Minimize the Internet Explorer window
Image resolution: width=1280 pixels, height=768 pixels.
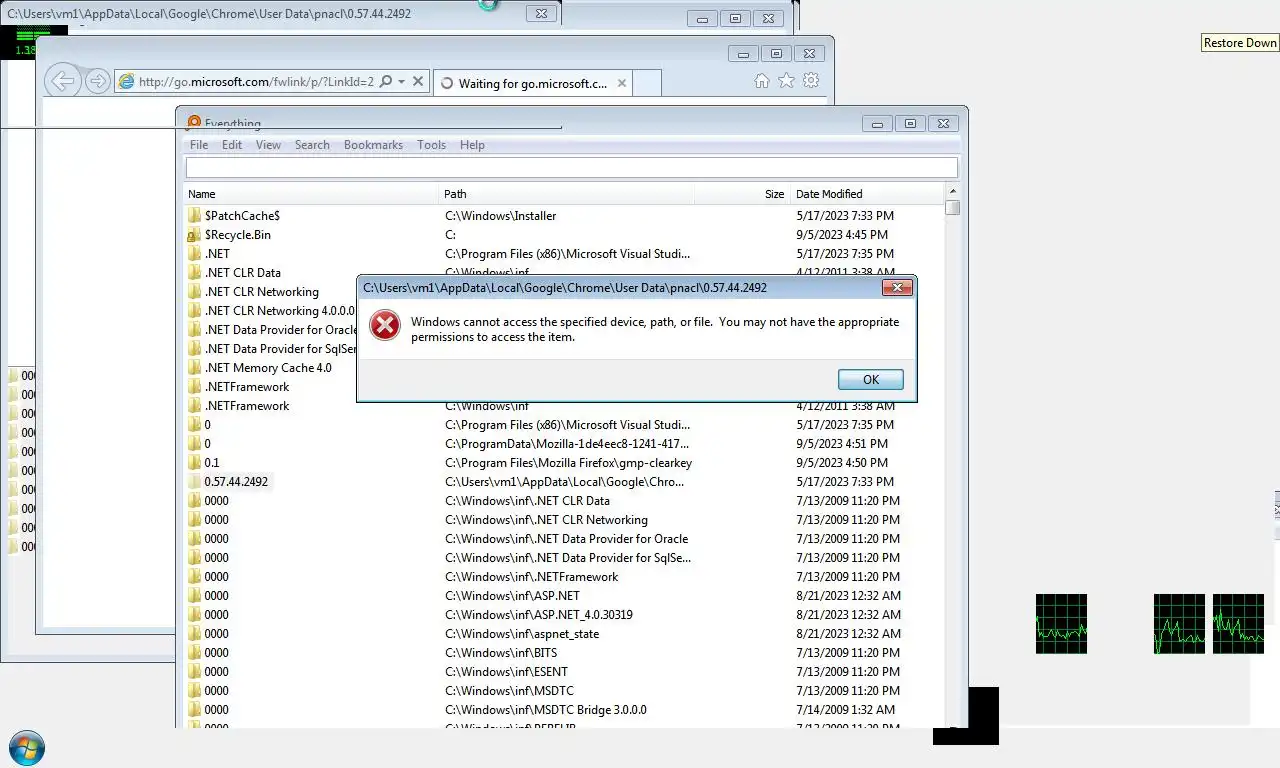pos(742,54)
